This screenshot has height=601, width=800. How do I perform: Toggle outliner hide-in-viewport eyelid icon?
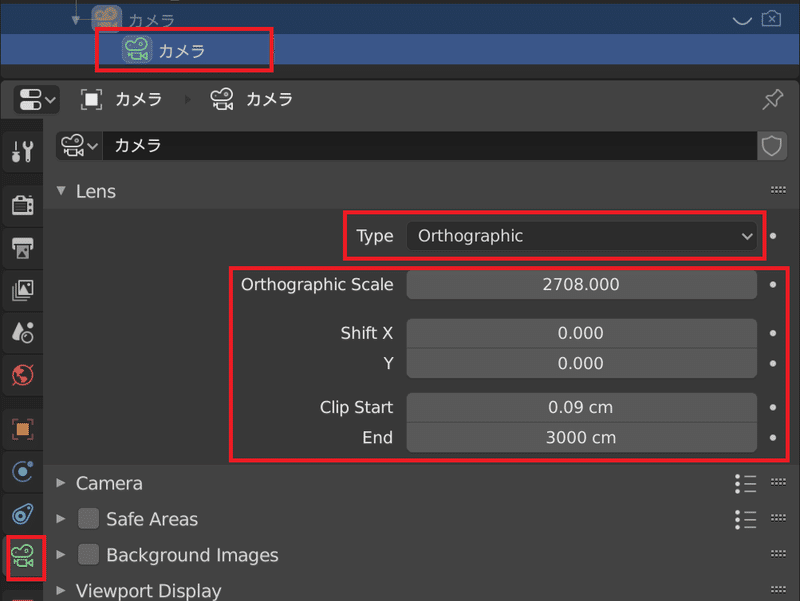coord(742,20)
